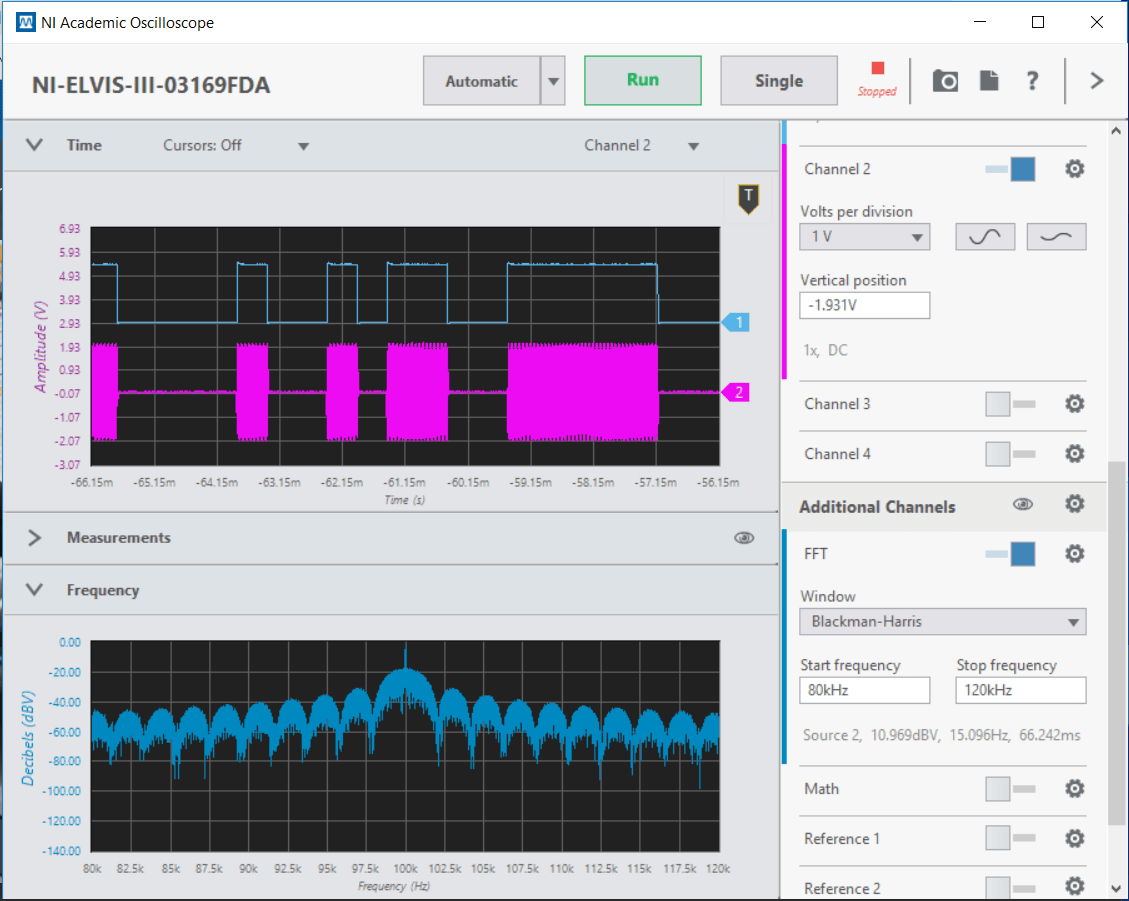Open Volts per division dropdown
Screen dimensions: 1129x901
[864, 237]
